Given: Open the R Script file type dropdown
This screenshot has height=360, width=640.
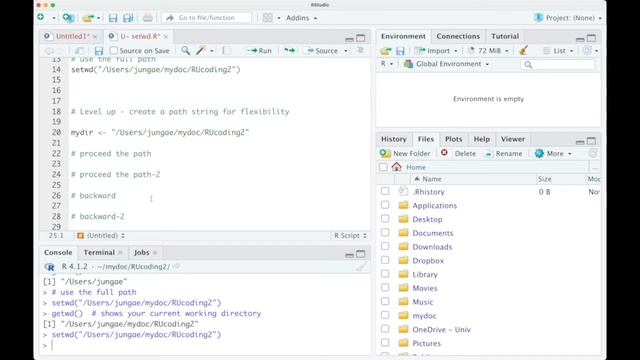Looking at the screenshot, I should pyautogui.click(x=350, y=236).
